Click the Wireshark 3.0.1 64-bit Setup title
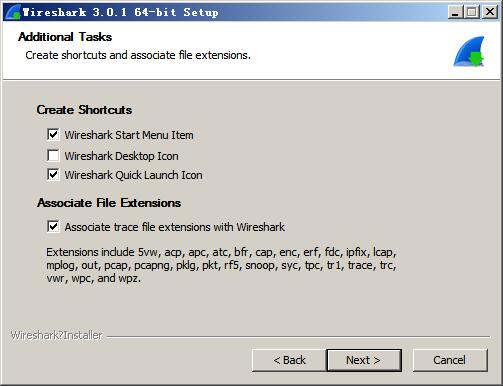The width and height of the screenshot is (503, 386). pyautogui.click(x=121, y=12)
